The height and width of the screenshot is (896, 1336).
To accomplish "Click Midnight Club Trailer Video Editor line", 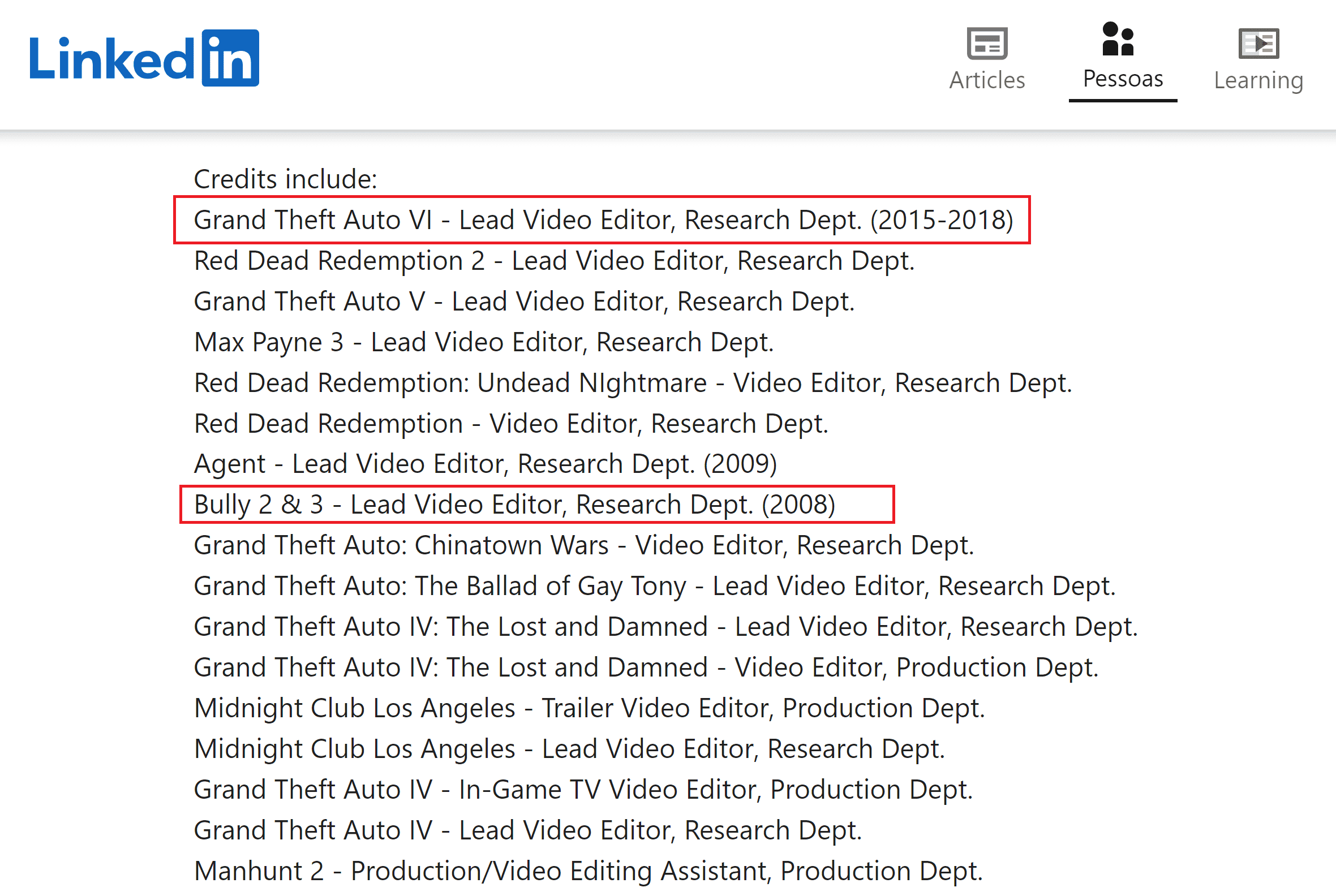I will tap(589, 708).
